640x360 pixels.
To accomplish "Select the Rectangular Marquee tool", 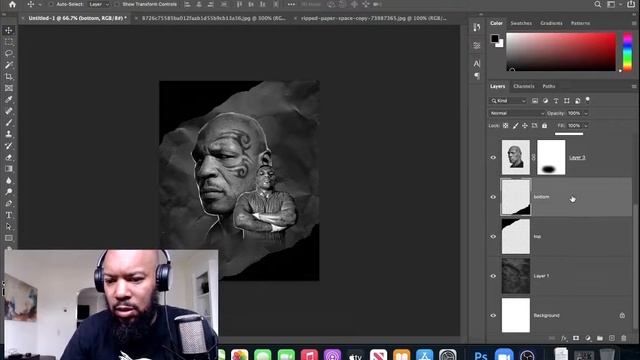I will (x=9, y=42).
